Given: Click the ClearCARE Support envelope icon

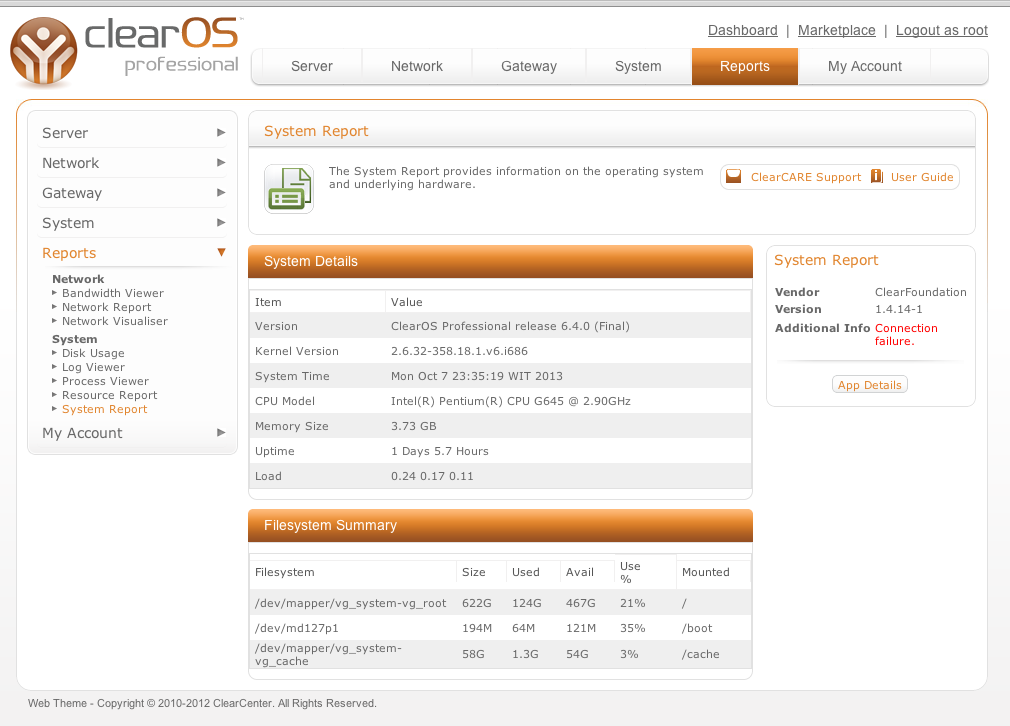Looking at the screenshot, I should pyautogui.click(x=734, y=177).
